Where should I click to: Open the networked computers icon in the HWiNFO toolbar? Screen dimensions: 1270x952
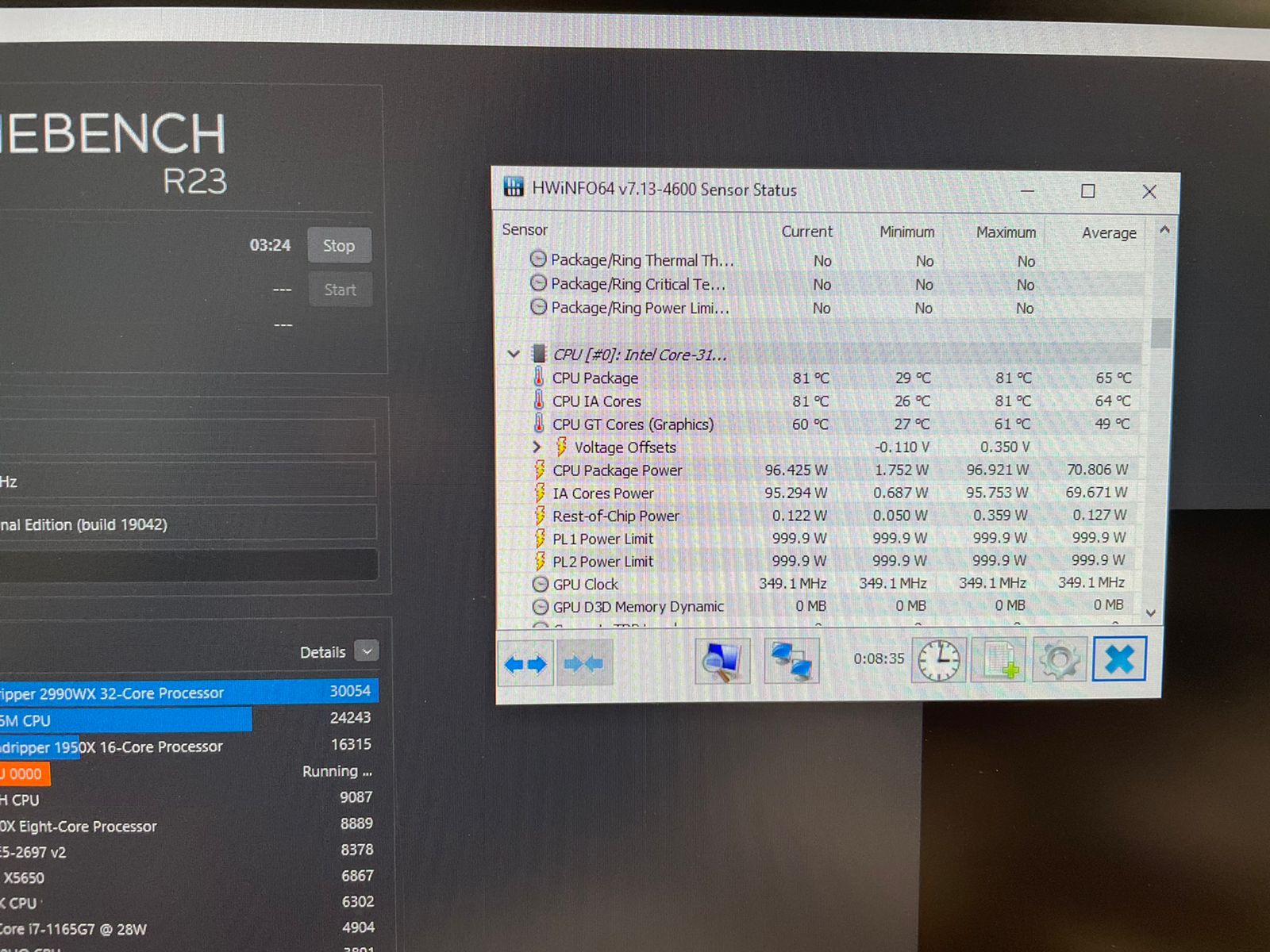click(x=791, y=661)
